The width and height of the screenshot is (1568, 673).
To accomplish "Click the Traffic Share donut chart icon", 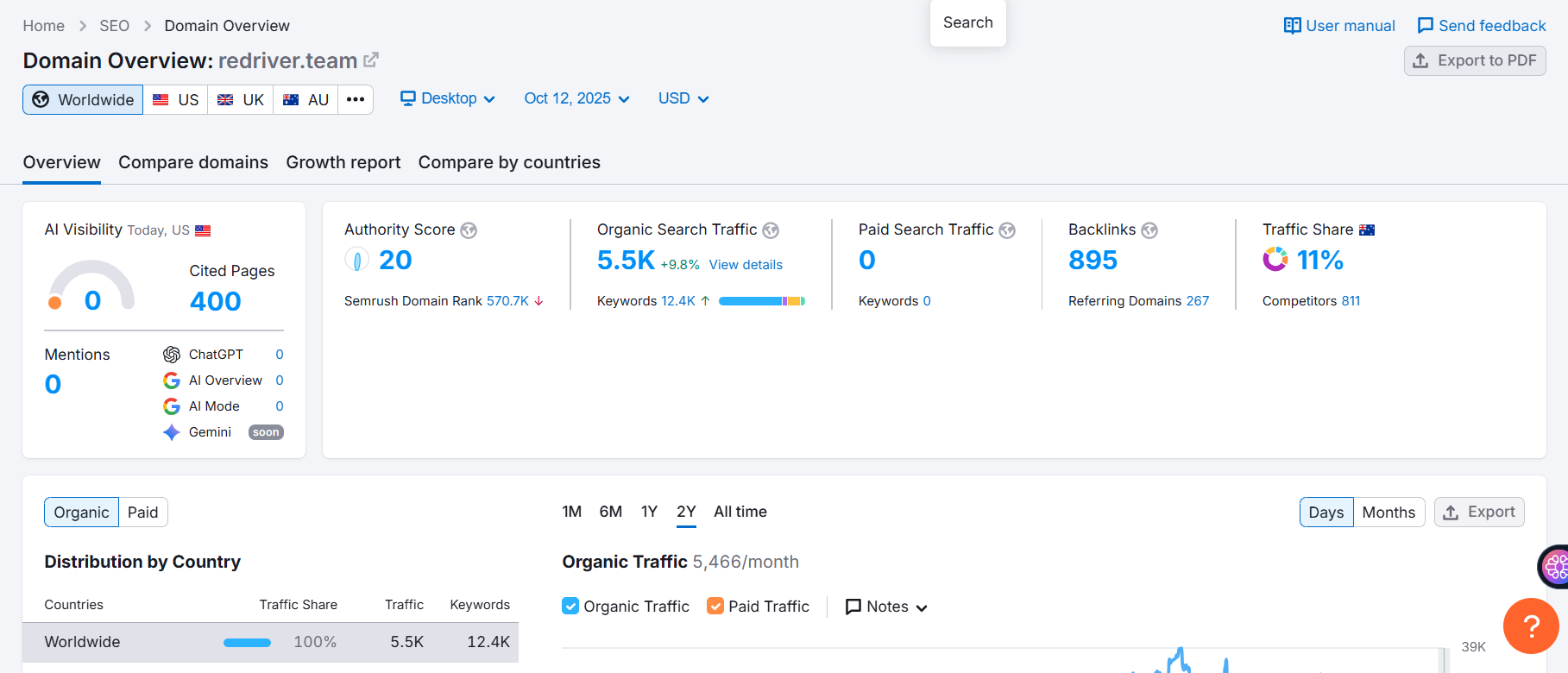I will click(x=1275, y=260).
